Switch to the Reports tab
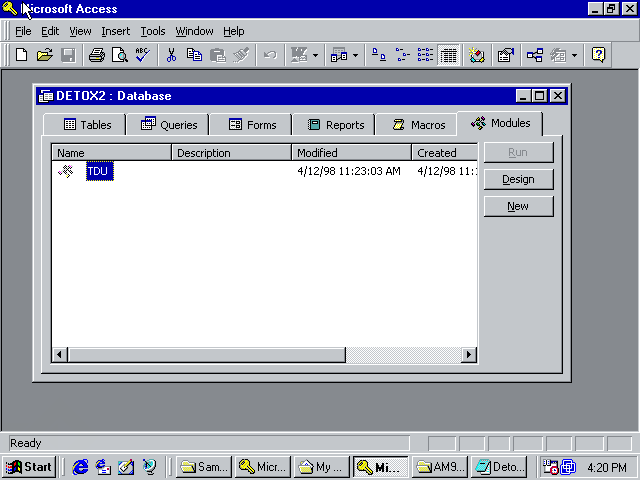 (x=334, y=124)
